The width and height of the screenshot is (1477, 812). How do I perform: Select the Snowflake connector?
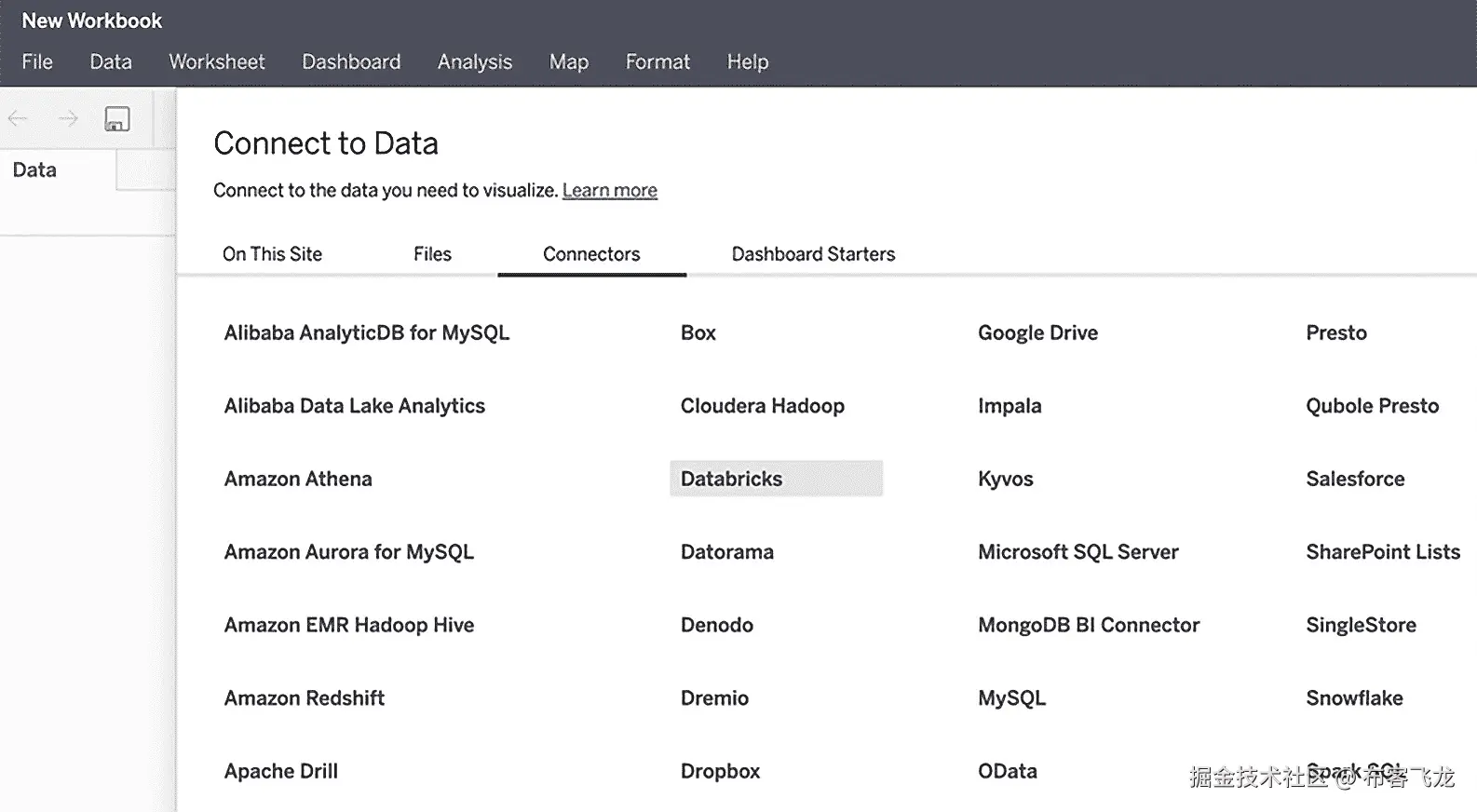tap(1354, 697)
